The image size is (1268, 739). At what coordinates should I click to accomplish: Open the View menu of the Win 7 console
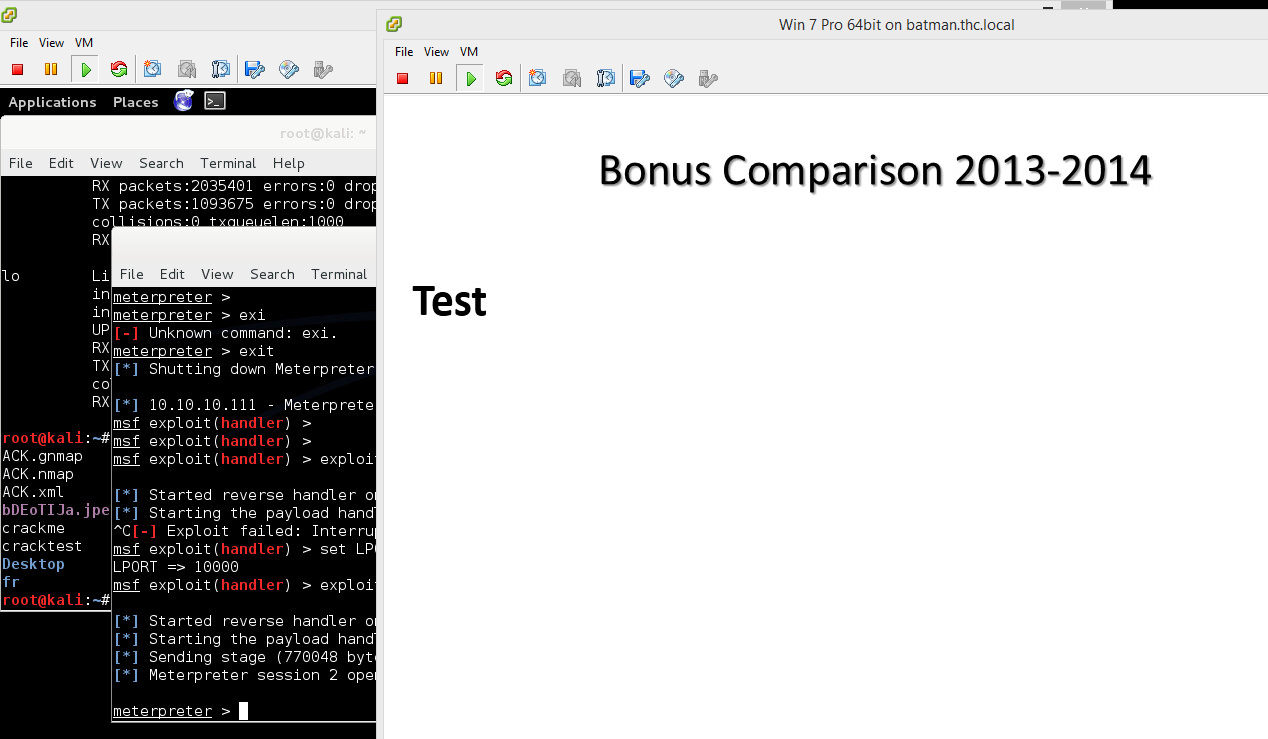click(436, 51)
